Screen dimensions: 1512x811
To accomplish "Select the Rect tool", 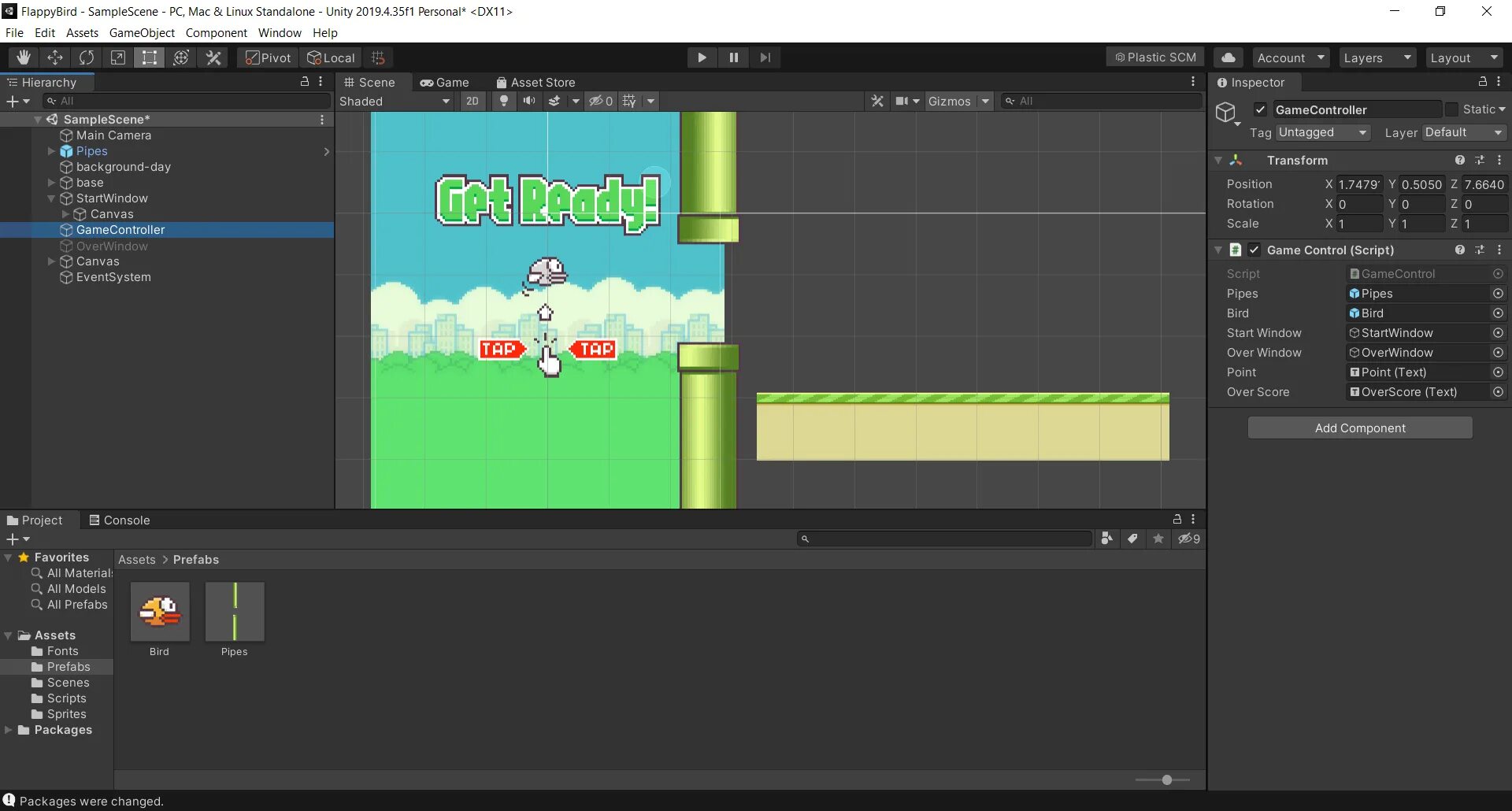I will (150, 57).
